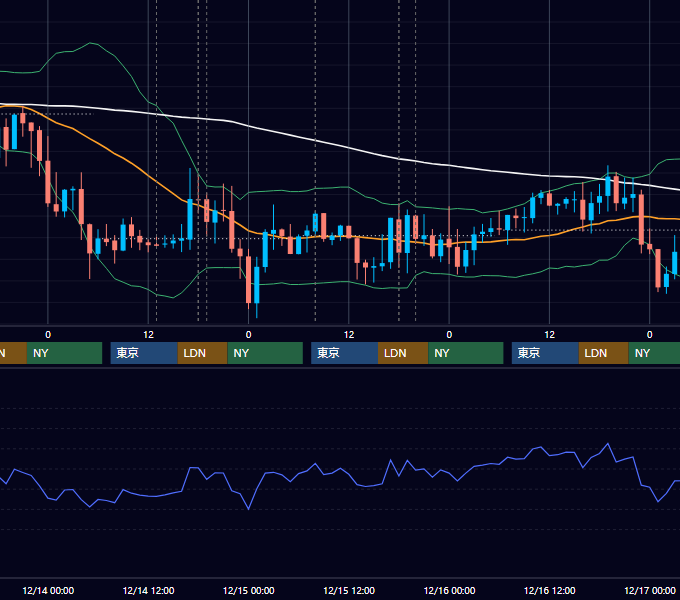
Task: Select the 東京 session bar on 12/16
Action: coord(545,353)
